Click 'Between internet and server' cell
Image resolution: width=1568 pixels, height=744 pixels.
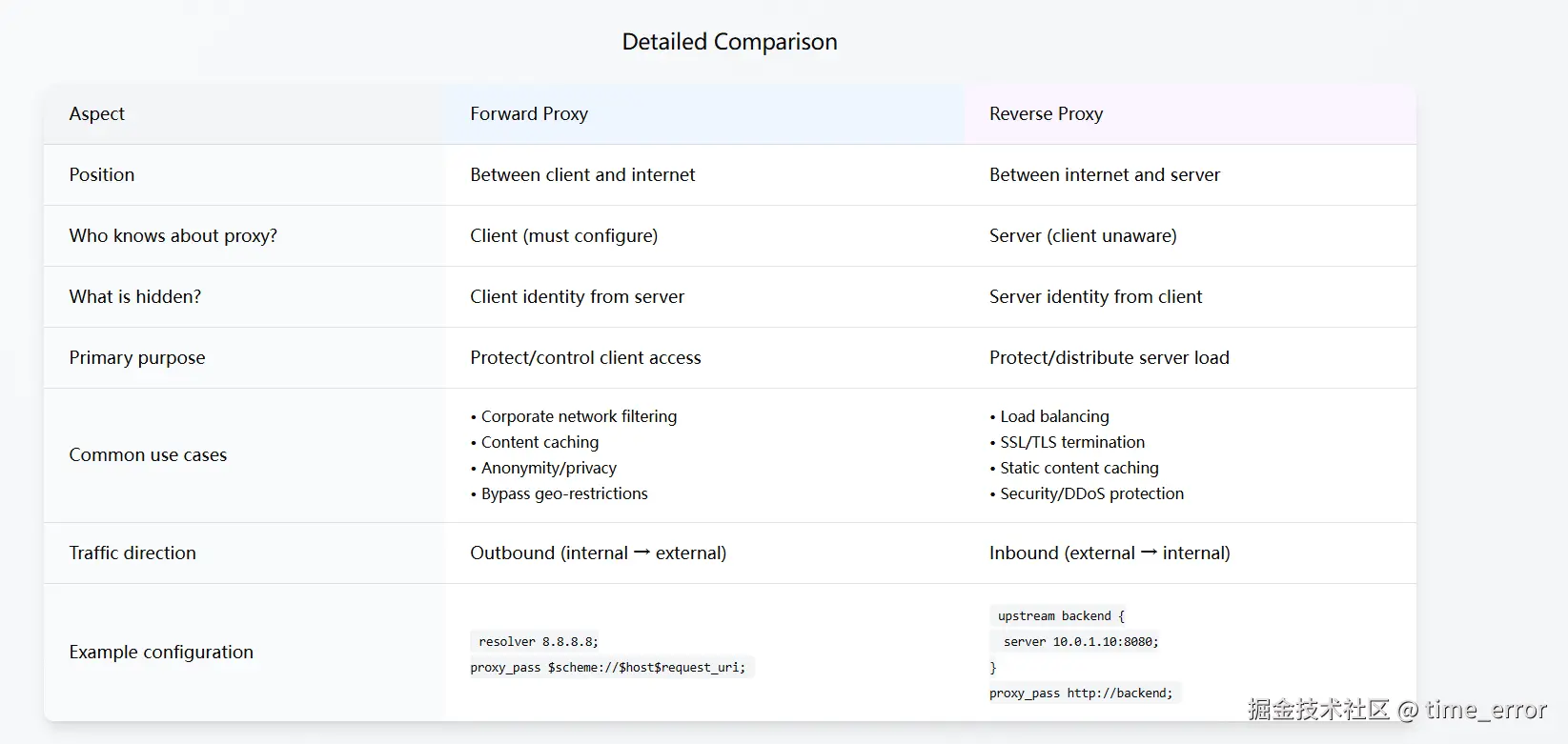pos(1104,174)
